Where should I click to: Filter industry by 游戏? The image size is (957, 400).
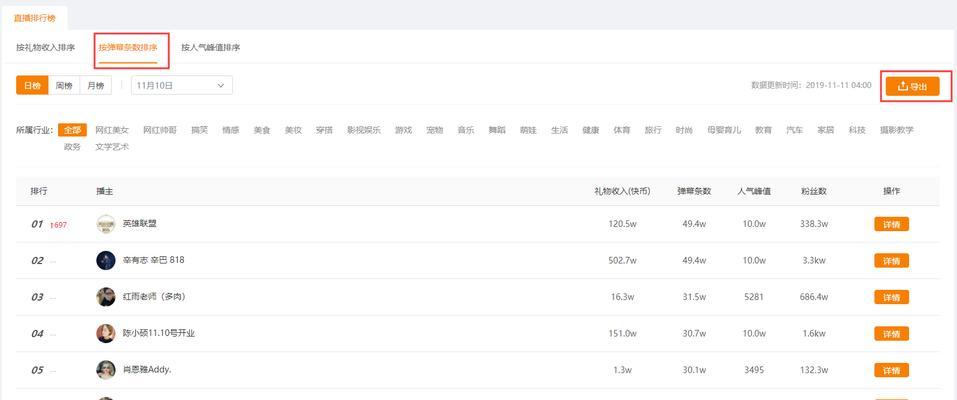click(403, 130)
